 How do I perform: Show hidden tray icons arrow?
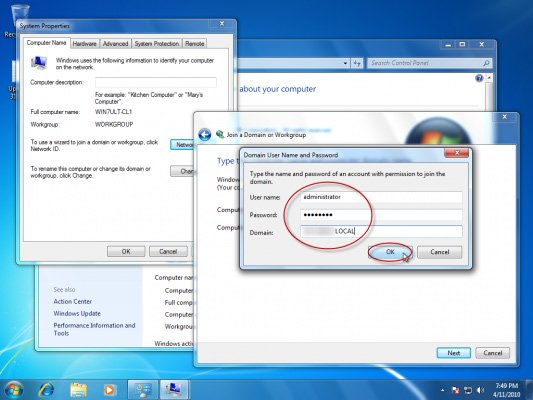click(x=442, y=390)
